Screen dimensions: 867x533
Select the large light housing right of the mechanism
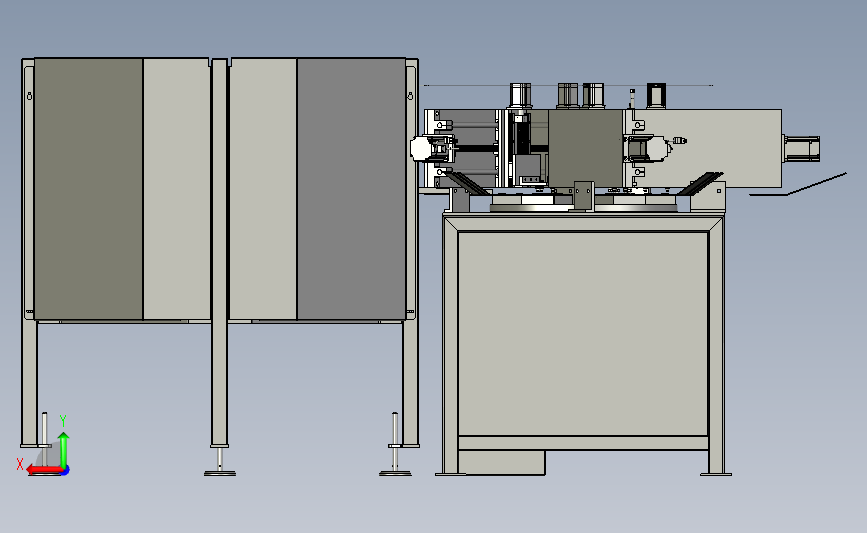coord(722,149)
